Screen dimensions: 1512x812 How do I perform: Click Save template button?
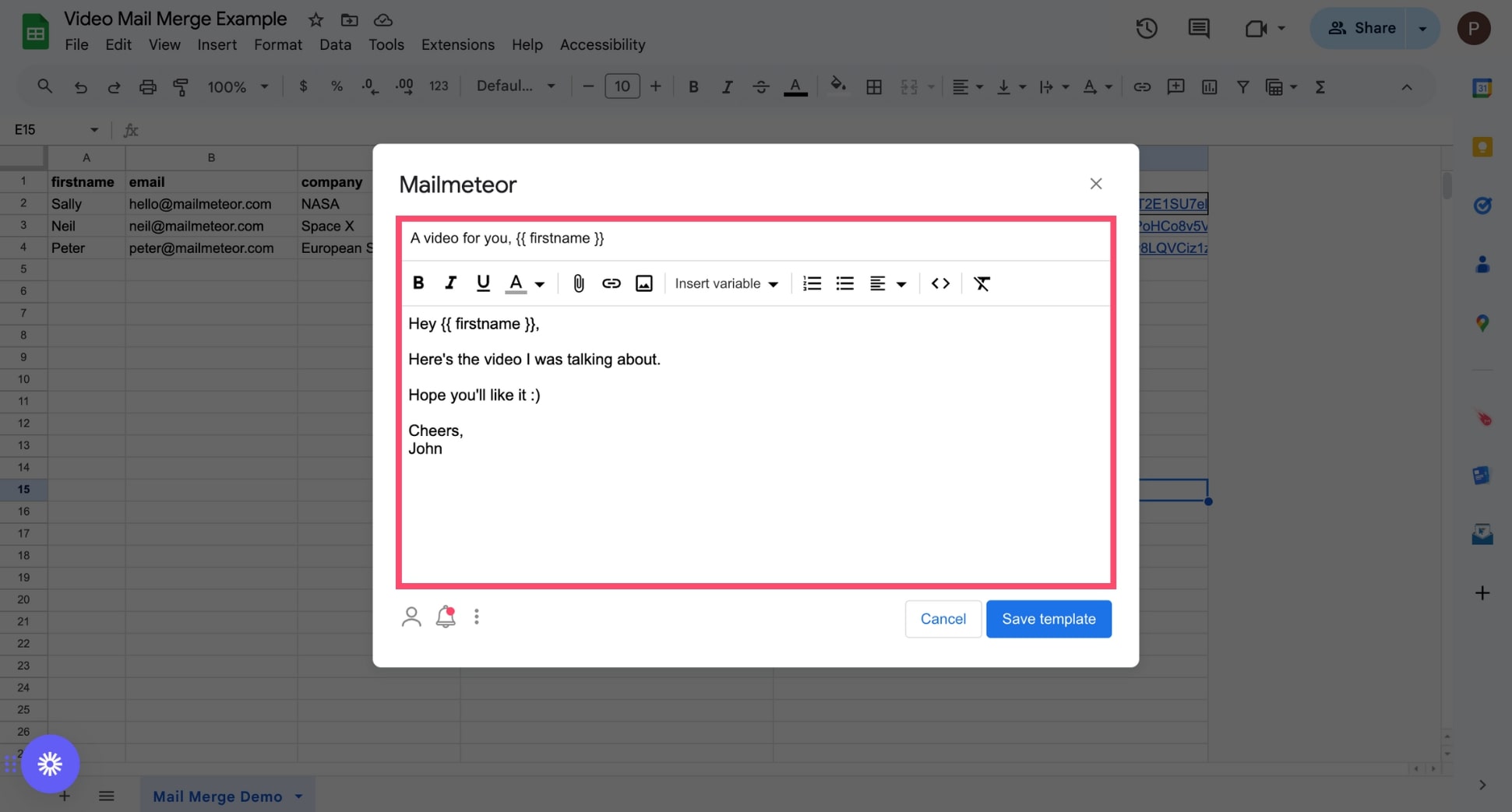pos(1049,619)
